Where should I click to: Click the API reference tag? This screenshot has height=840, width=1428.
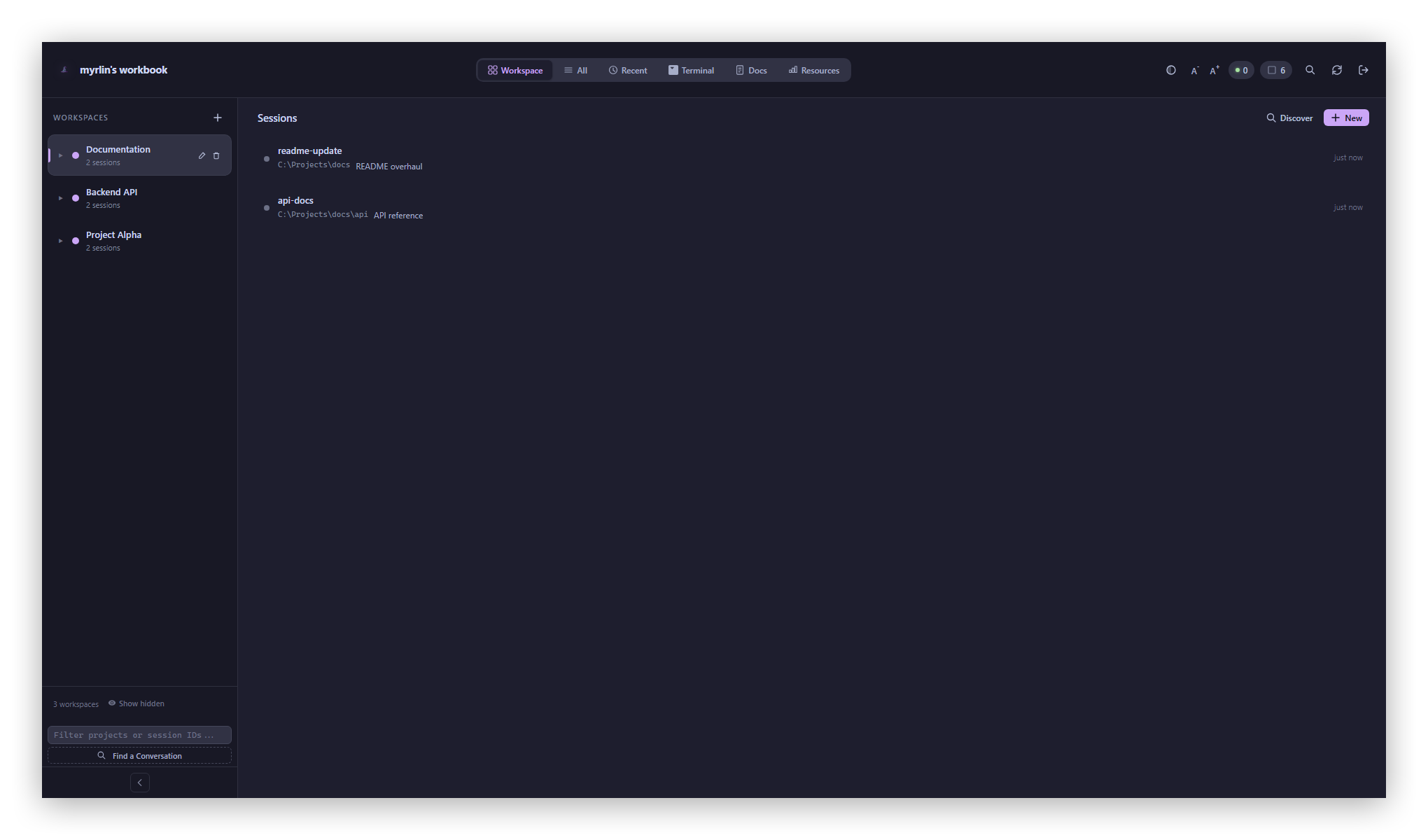coord(398,215)
